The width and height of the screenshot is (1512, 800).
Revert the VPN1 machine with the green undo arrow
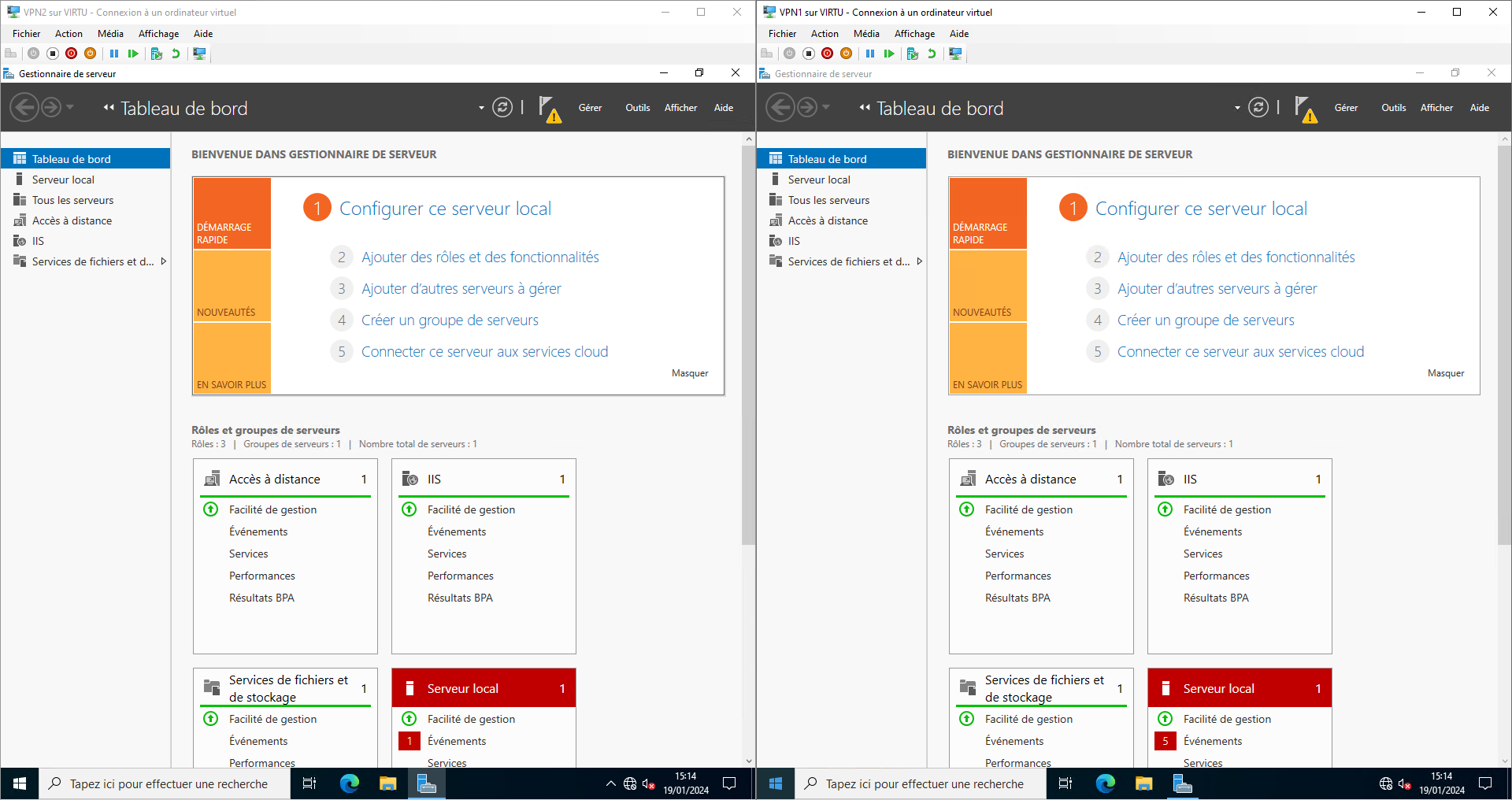tap(932, 54)
